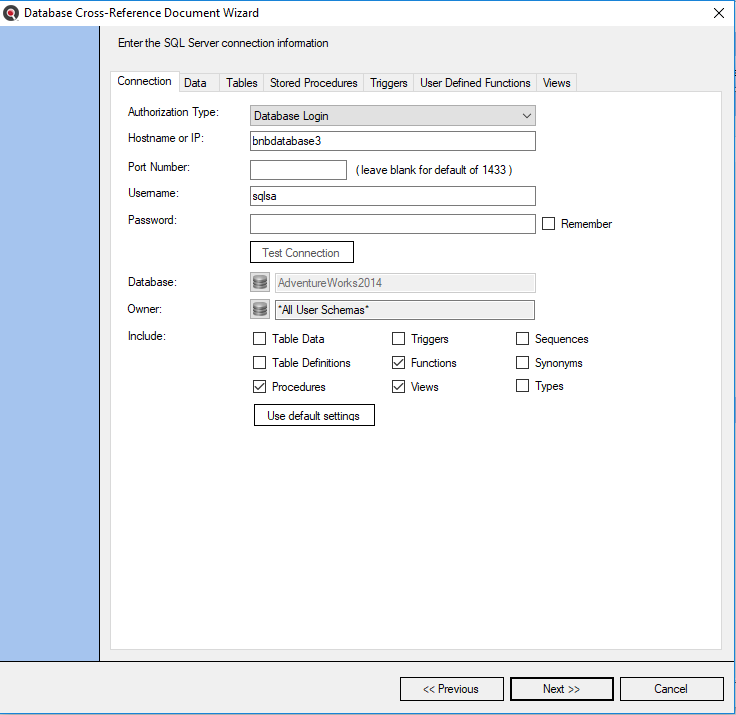Uncheck the Procedures checkbox

click(x=260, y=387)
